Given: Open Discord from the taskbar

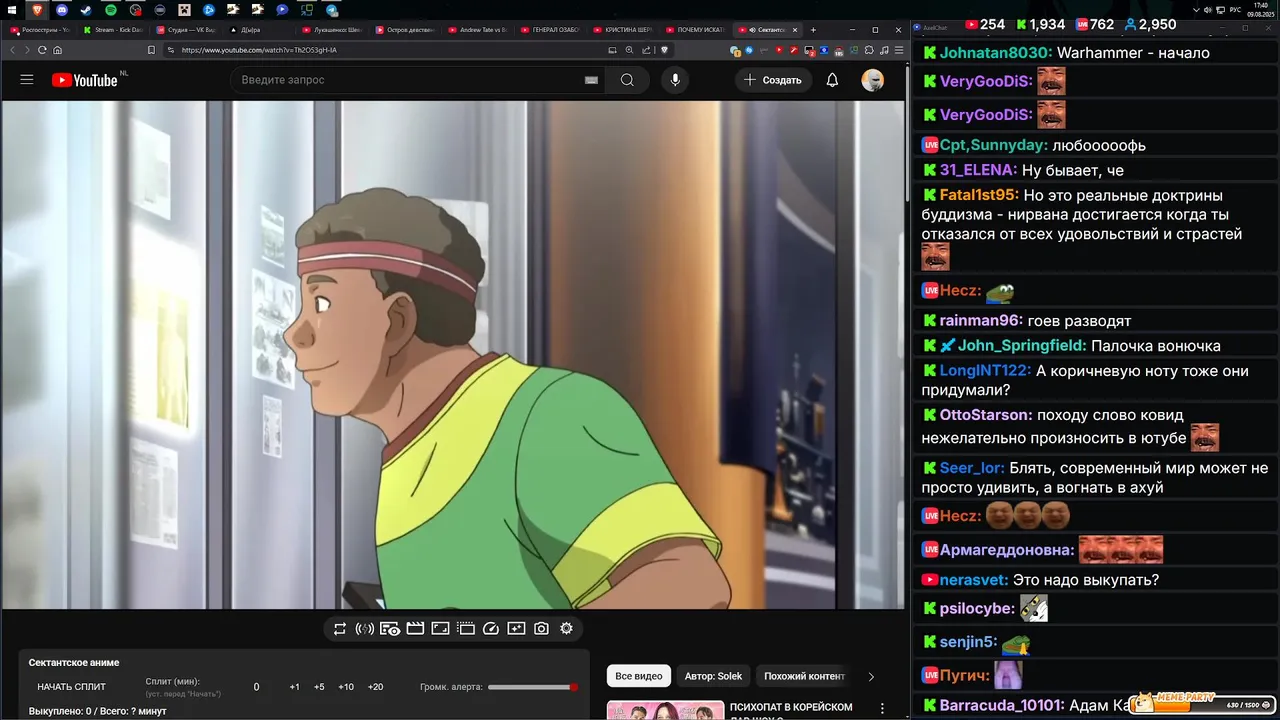Looking at the screenshot, I should click(x=62, y=10).
